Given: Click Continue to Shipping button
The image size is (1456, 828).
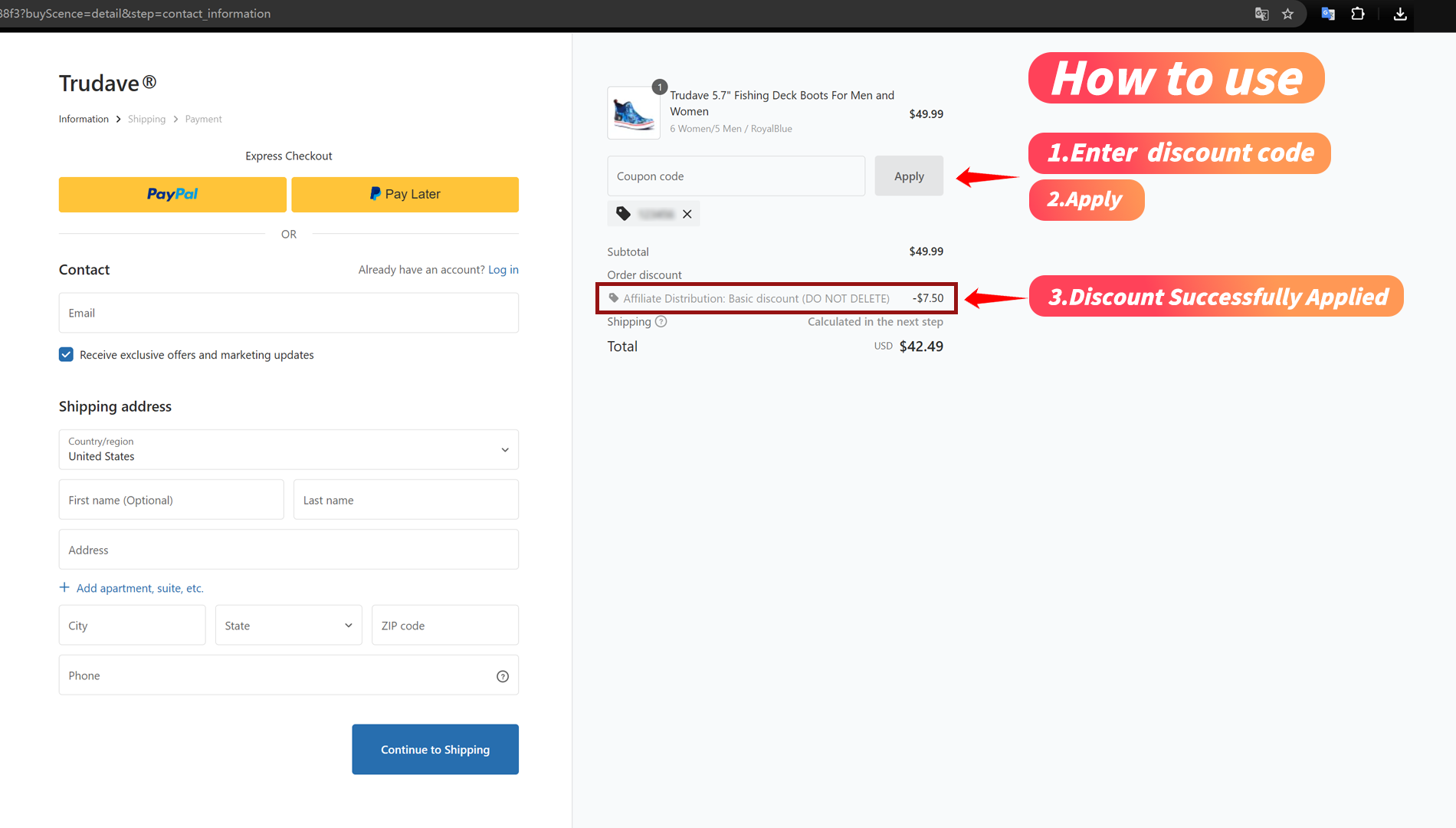Looking at the screenshot, I should (x=435, y=749).
